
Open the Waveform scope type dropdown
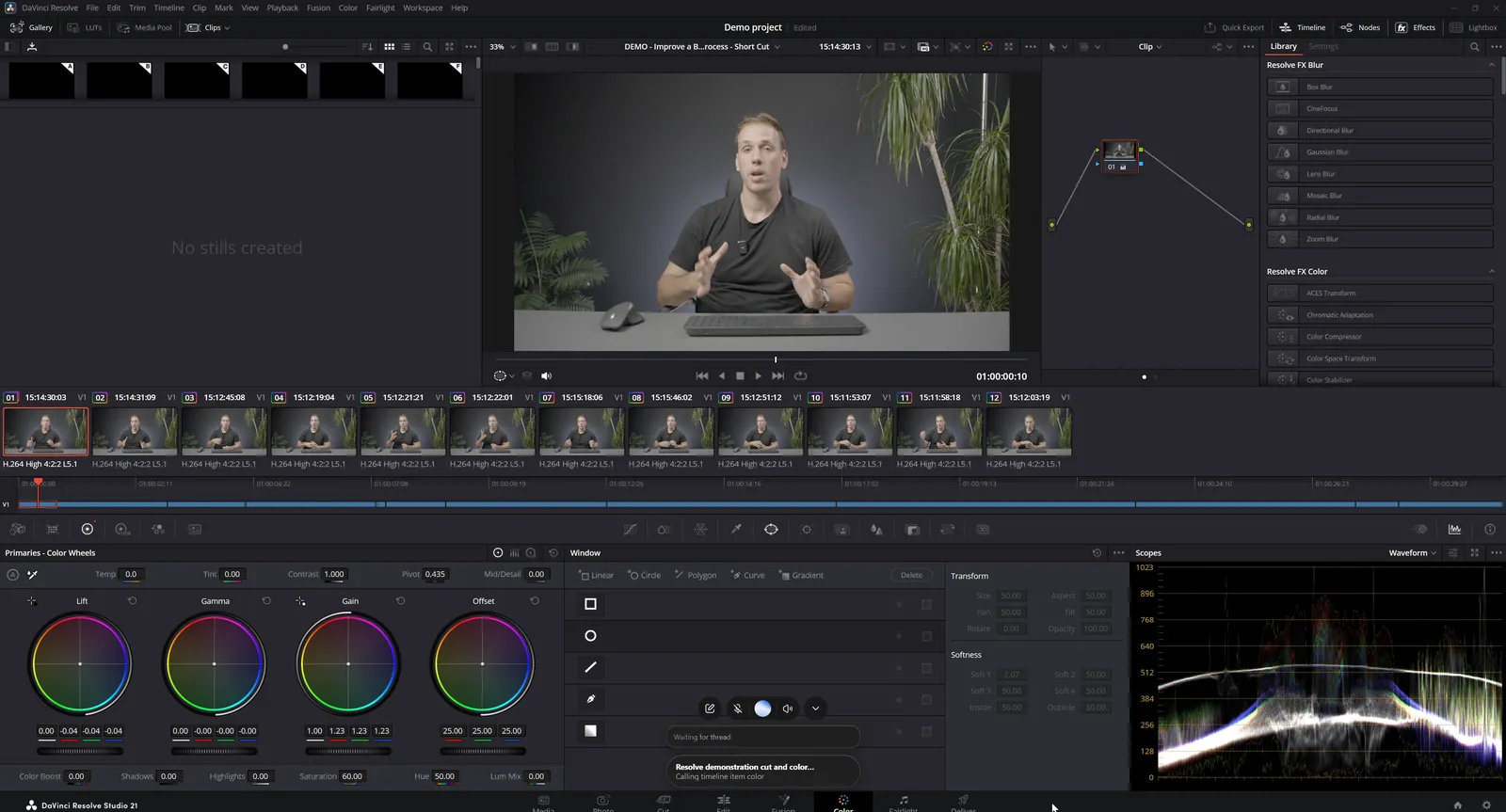[x=1413, y=553]
